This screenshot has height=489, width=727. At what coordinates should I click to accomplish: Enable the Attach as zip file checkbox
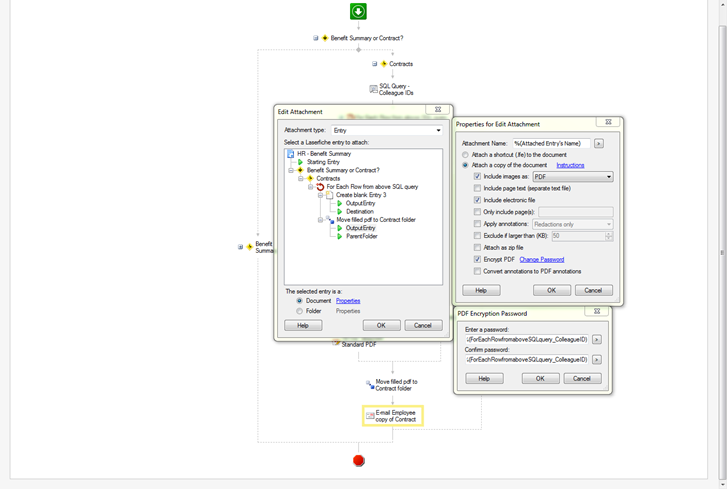pyautogui.click(x=478, y=247)
